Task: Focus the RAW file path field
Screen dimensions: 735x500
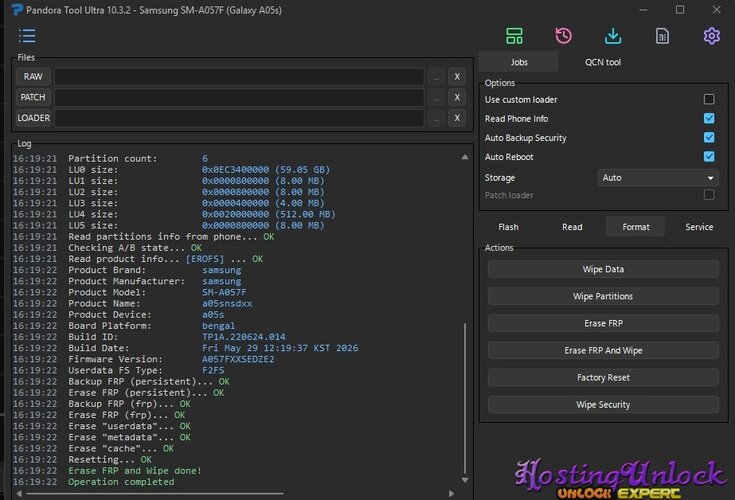Action: pos(239,76)
